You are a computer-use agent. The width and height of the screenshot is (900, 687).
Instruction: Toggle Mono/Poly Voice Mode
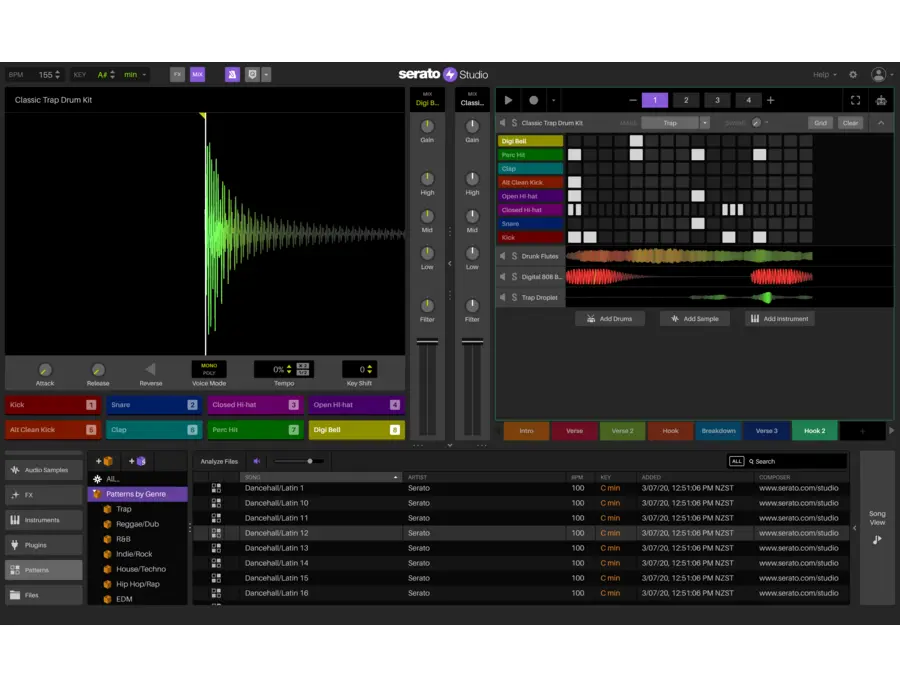(209, 369)
